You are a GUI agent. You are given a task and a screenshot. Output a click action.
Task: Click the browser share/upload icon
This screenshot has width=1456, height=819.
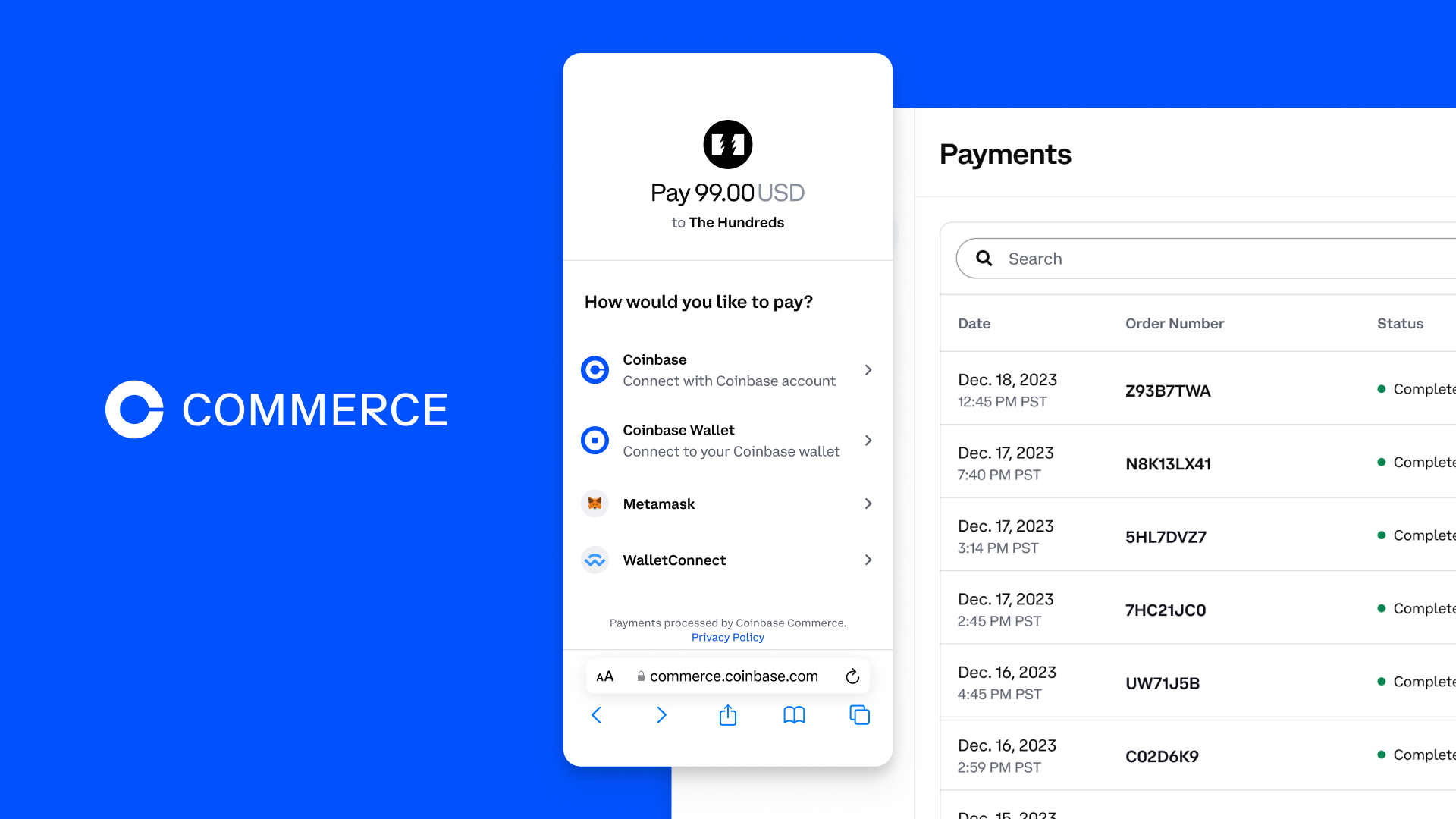pyautogui.click(x=728, y=713)
